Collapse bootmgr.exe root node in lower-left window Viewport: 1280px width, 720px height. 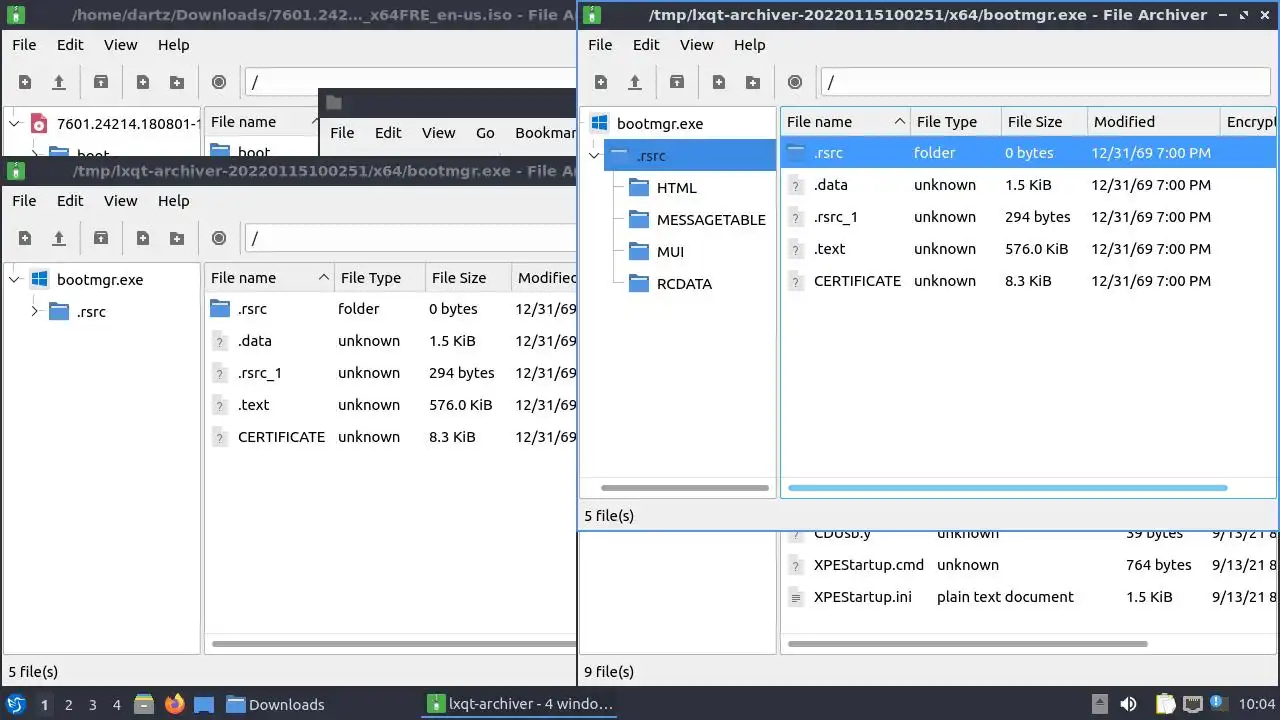(14, 280)
